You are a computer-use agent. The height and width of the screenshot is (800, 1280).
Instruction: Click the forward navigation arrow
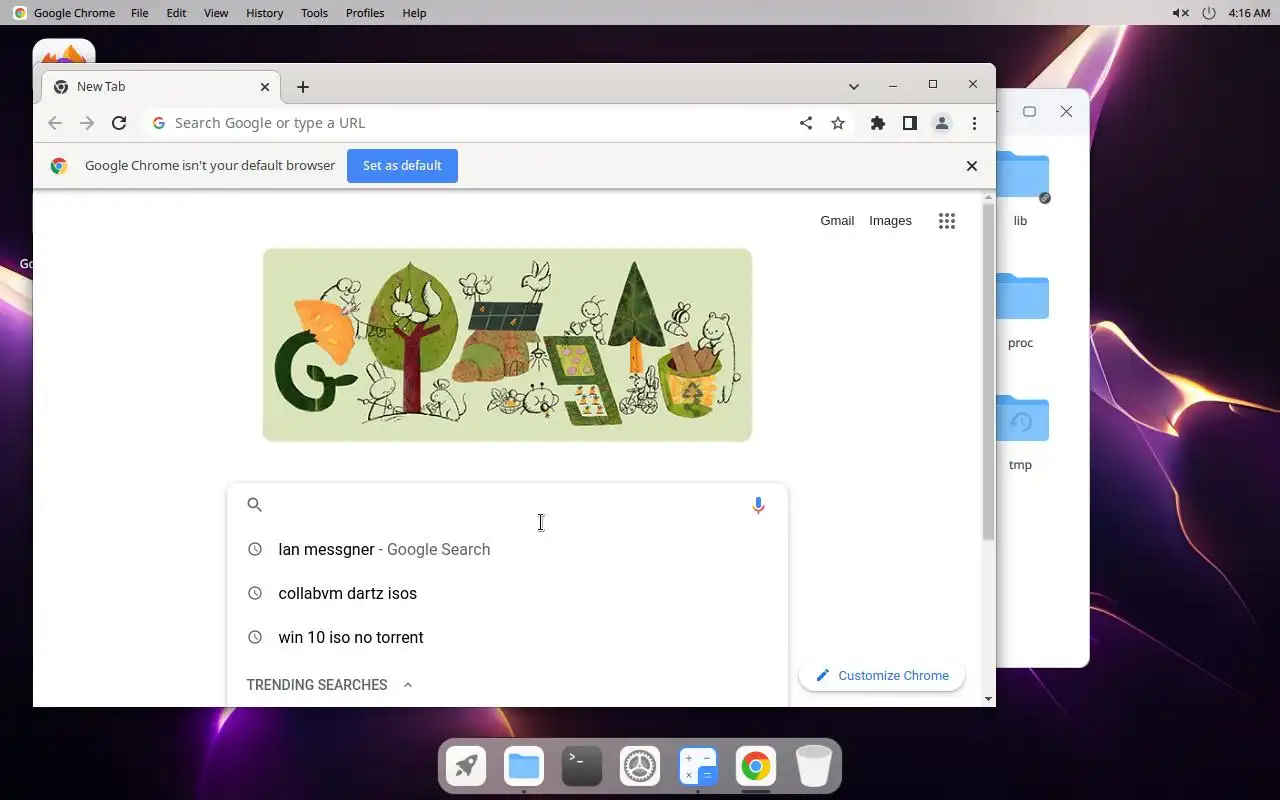(x=87, y=123)
